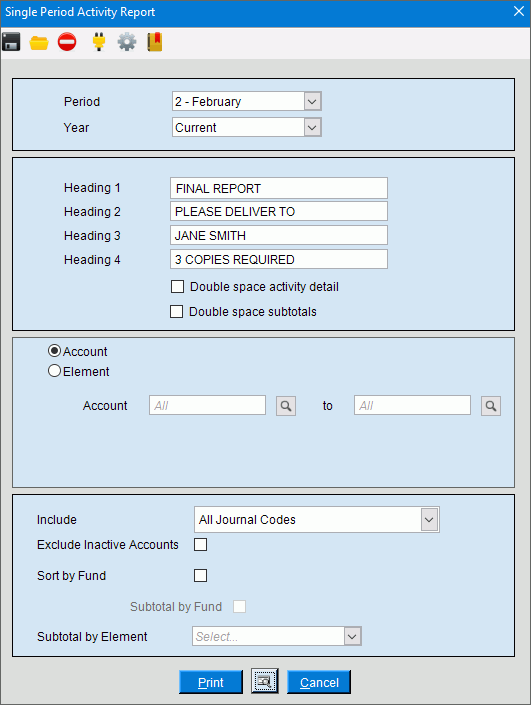This screenshot has height=705, width=531.
Task: Click the magnifier beside first Account field
Action: coord(286,406)
